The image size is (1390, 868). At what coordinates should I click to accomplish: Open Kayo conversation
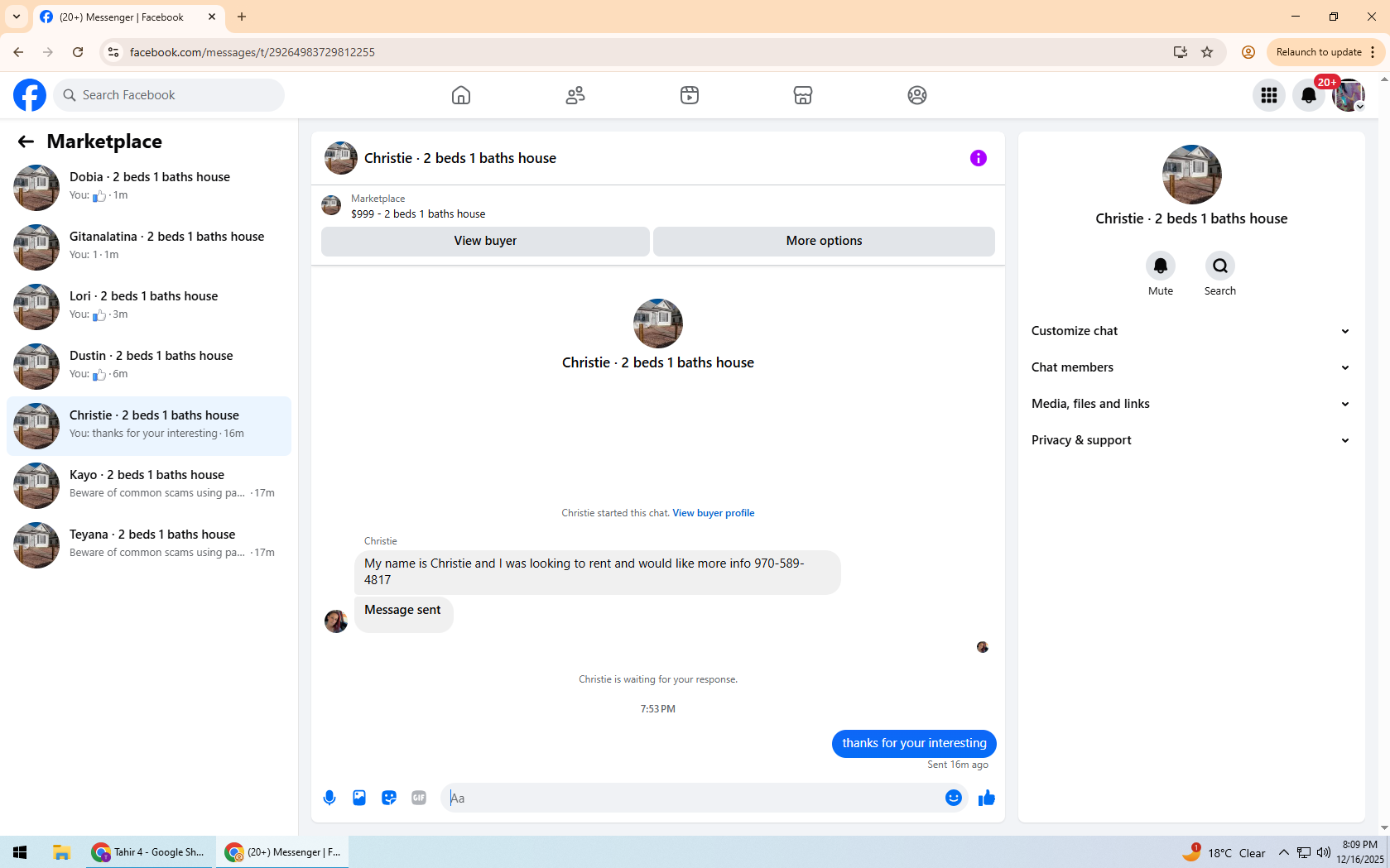point(149,486)
